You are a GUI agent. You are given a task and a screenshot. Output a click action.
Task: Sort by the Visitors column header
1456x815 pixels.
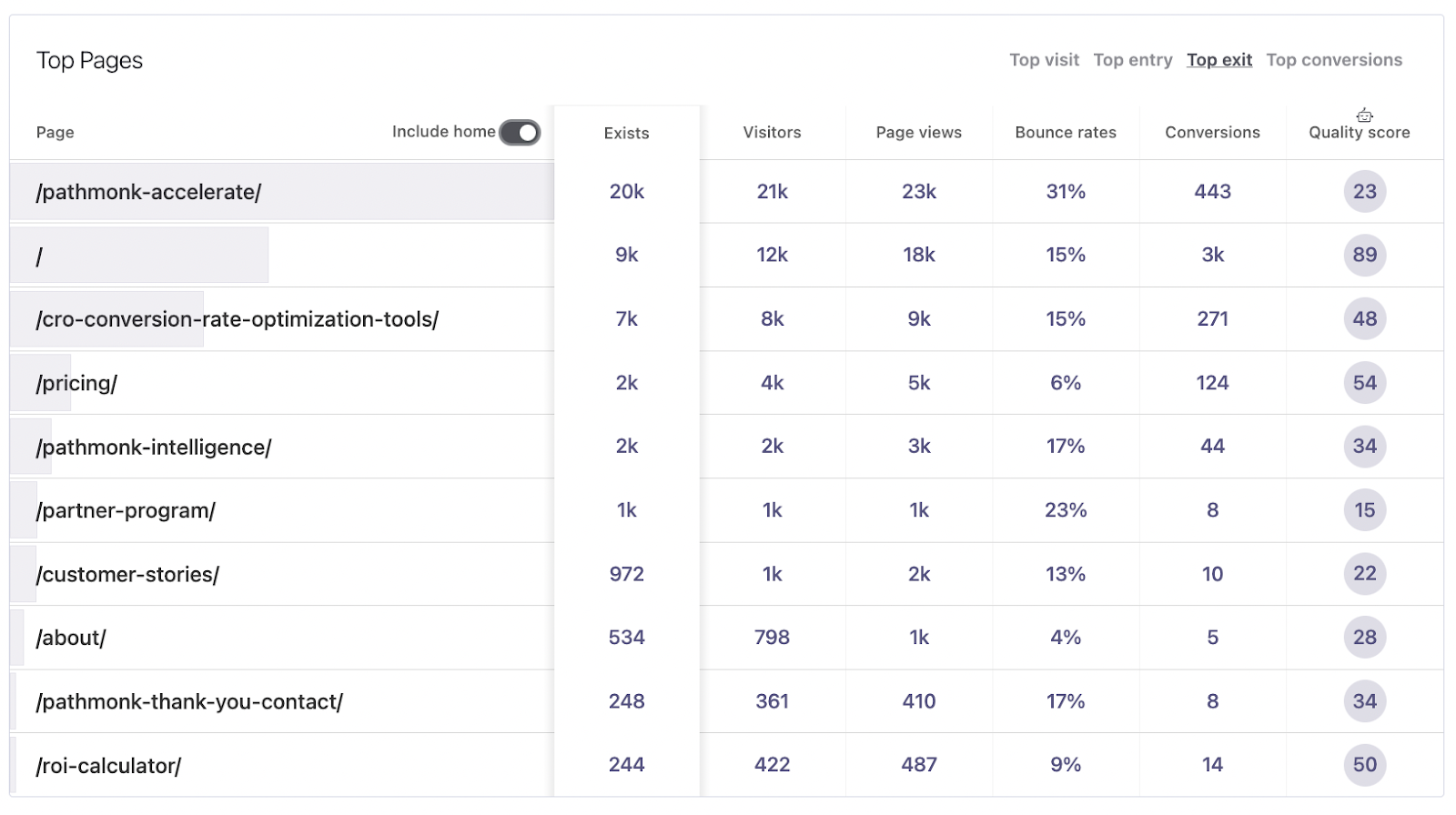[773, 132]
